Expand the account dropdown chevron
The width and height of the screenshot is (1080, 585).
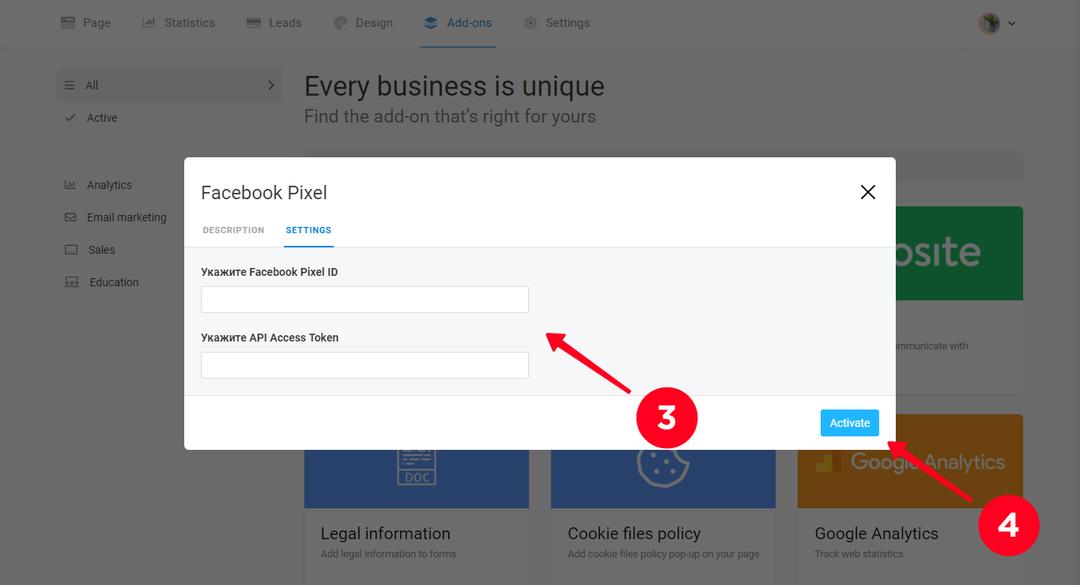click(x=1012, y=23)
